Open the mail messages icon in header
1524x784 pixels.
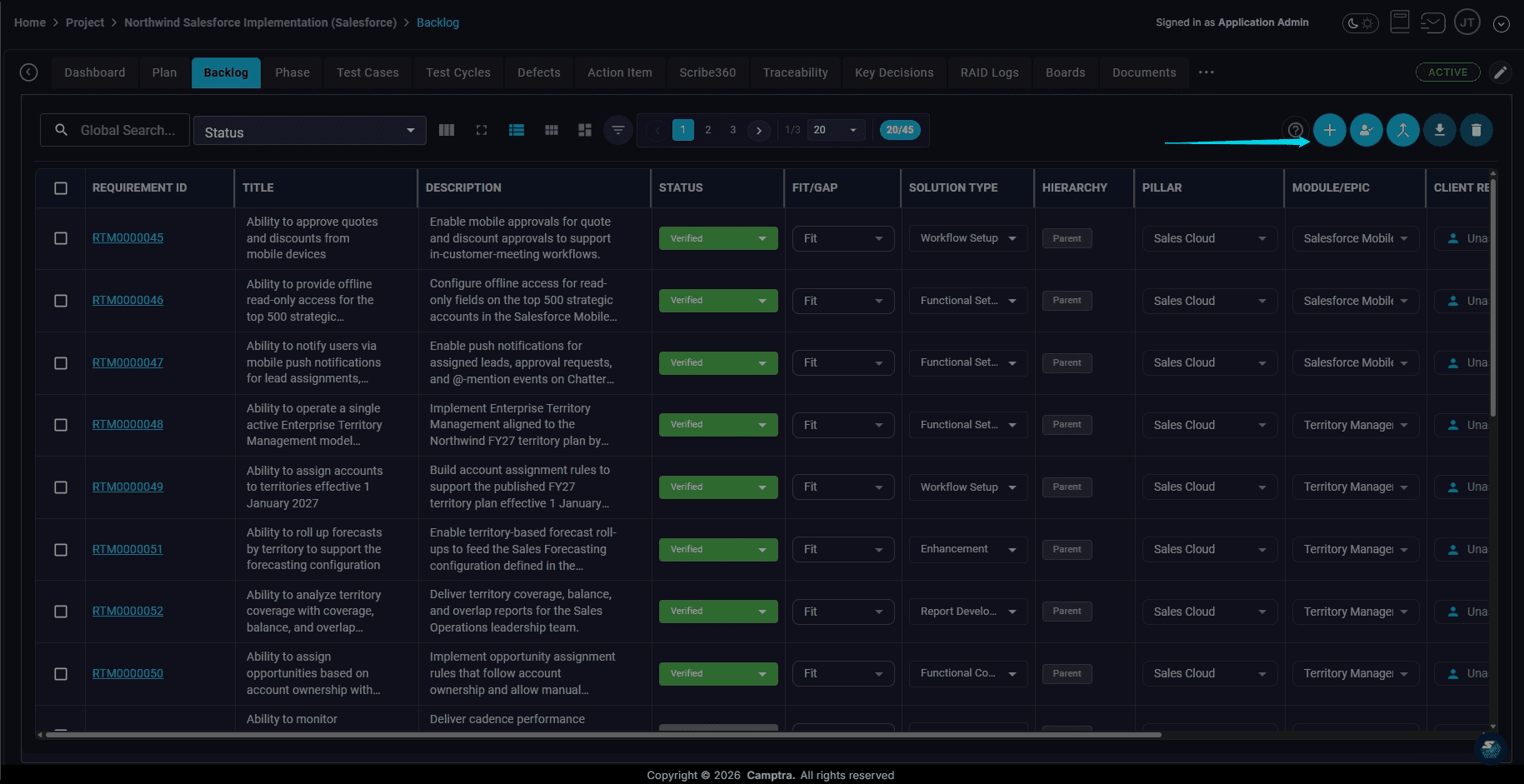point(1432,22)
